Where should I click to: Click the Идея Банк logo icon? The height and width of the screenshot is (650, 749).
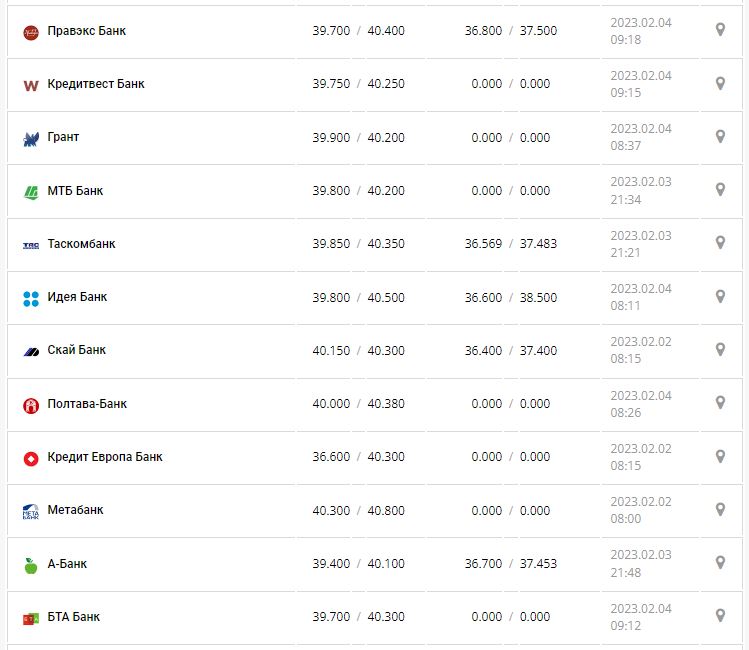click(x=30, y=298)
